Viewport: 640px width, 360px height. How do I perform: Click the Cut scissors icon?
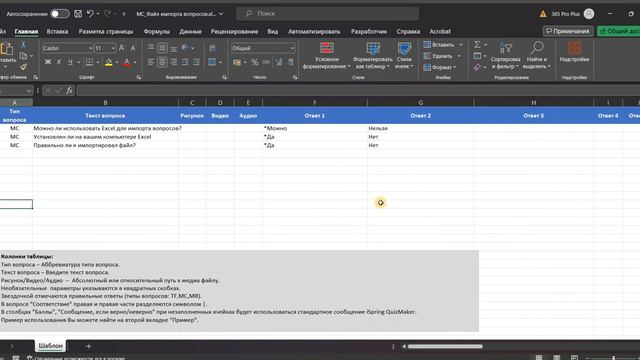[23, 45]
